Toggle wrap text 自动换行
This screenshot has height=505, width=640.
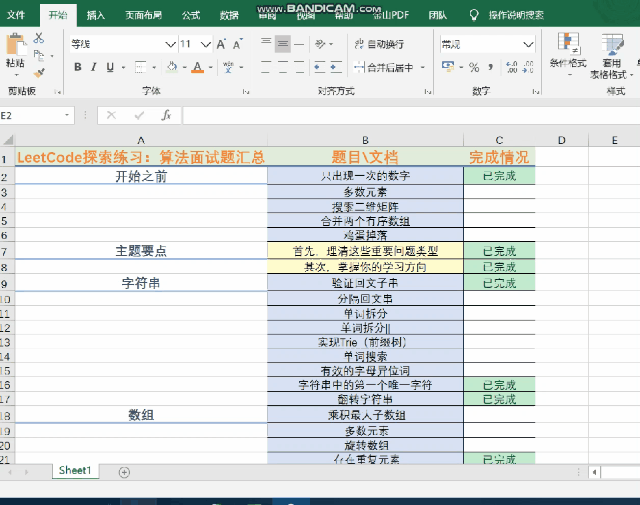coord(379,44)
